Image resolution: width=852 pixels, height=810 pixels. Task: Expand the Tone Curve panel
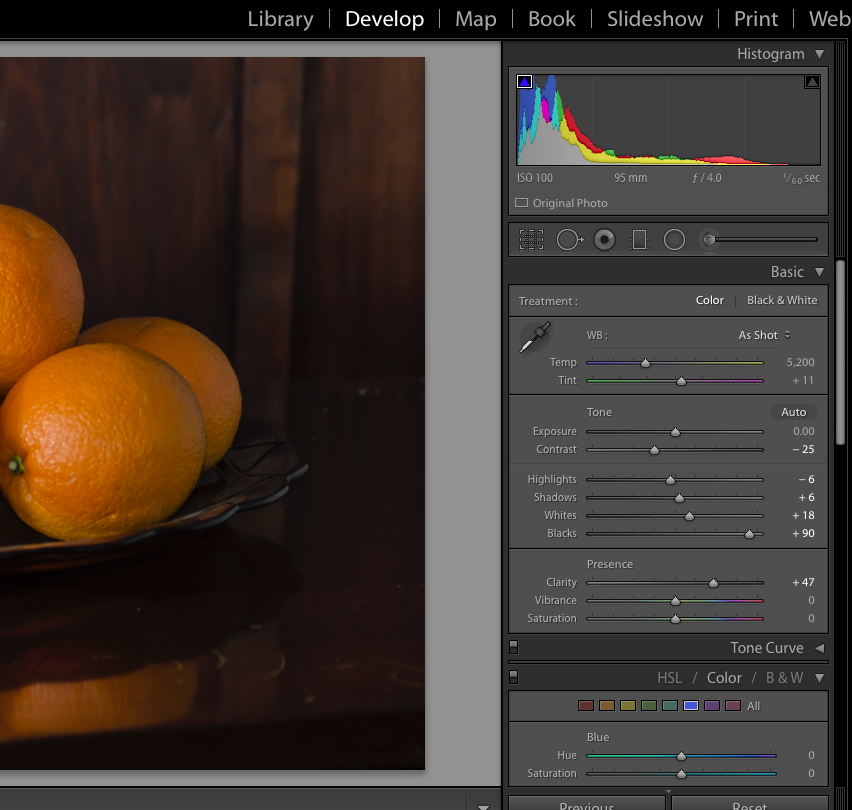point(820,648)
